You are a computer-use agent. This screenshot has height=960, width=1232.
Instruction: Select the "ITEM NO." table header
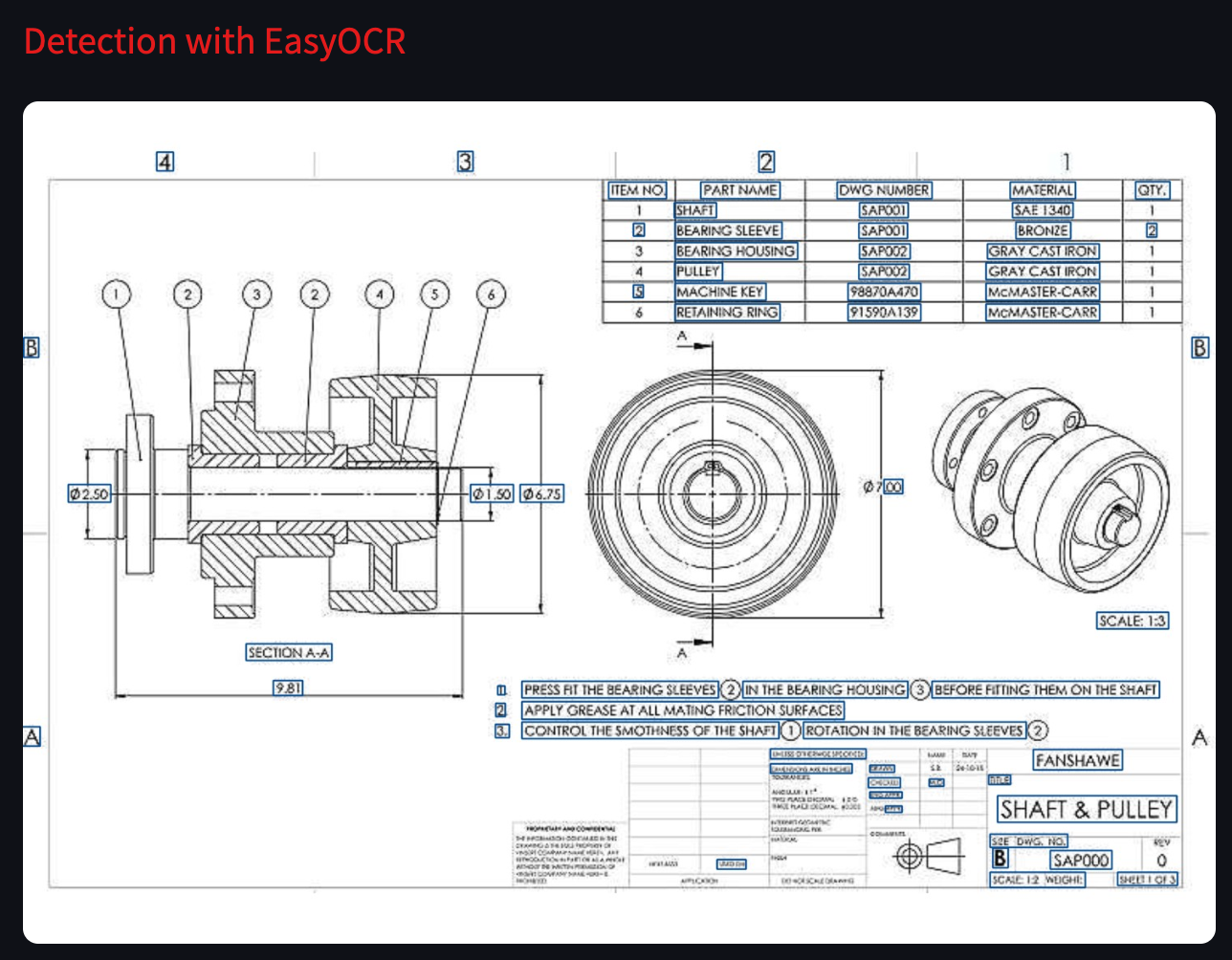pos(638,190)
